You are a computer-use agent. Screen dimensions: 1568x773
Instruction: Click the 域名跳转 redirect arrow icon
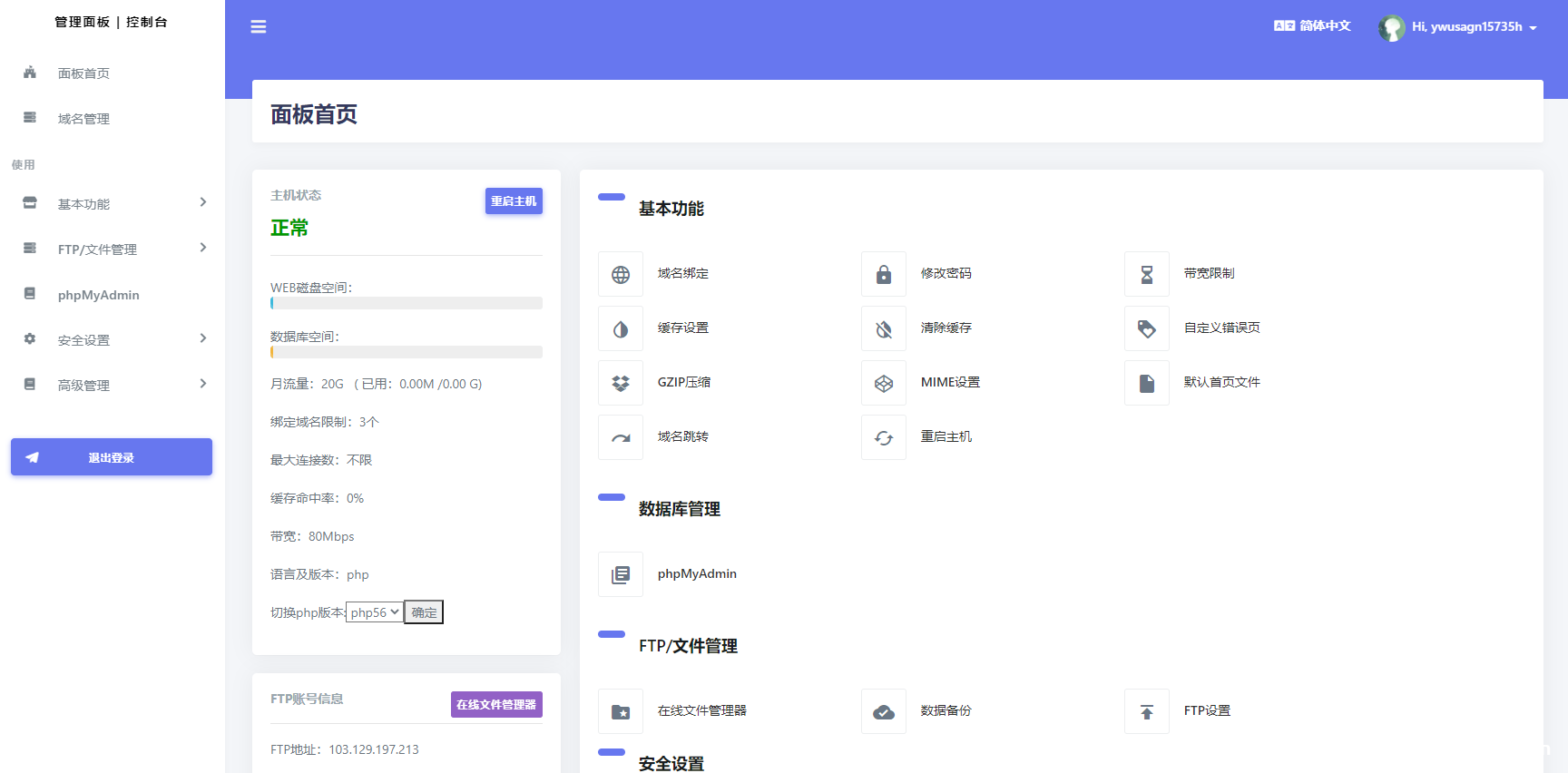tap(621, 437)
